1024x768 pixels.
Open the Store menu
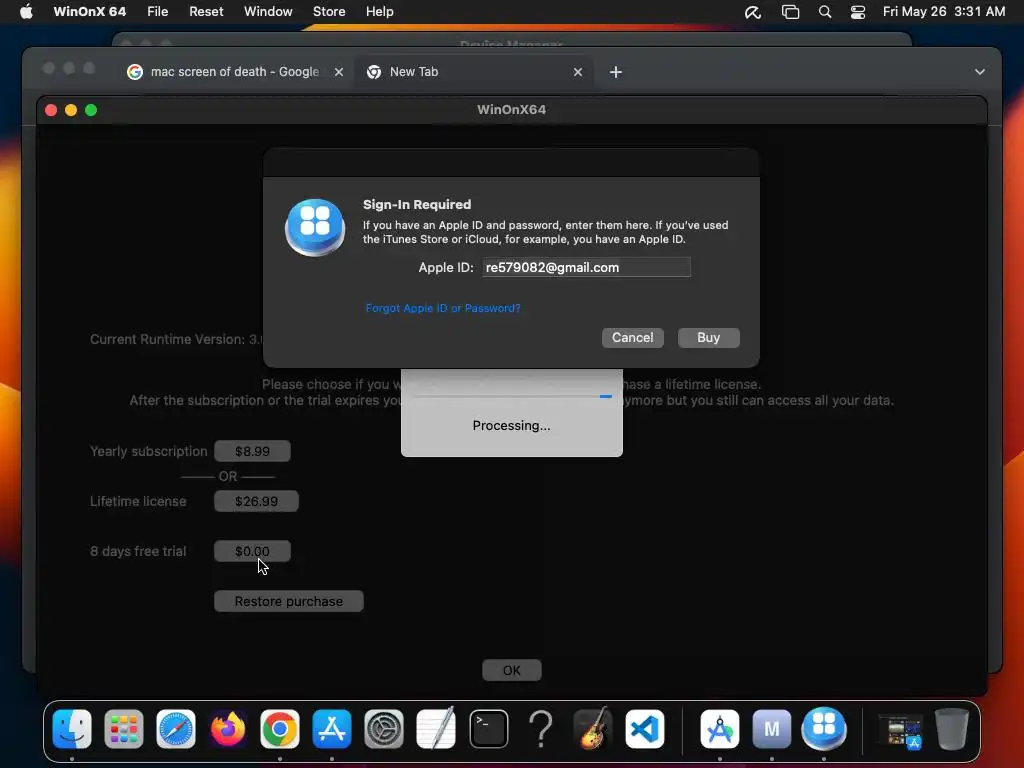(x=329, y=12)
